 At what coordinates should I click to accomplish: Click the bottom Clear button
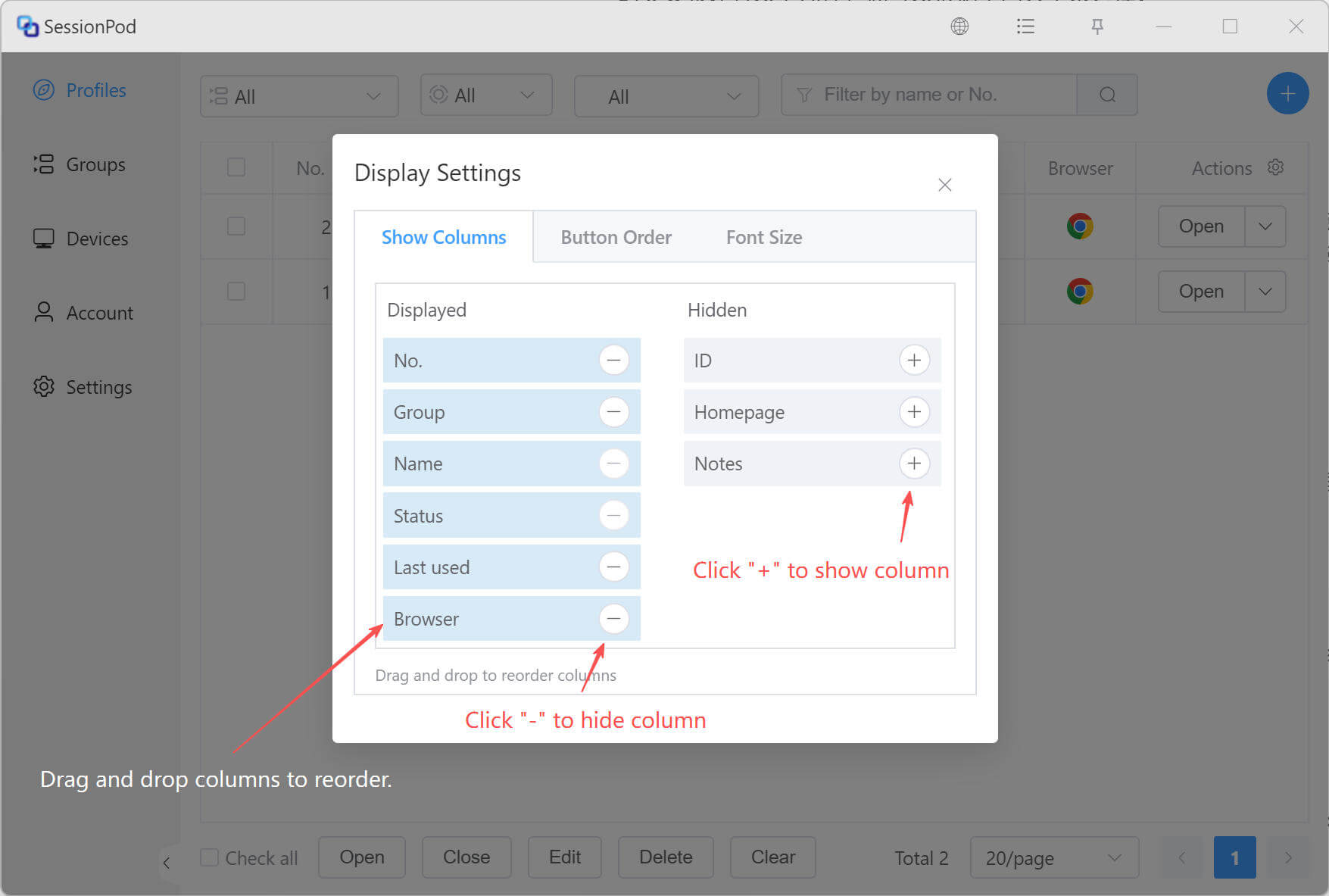773,857
